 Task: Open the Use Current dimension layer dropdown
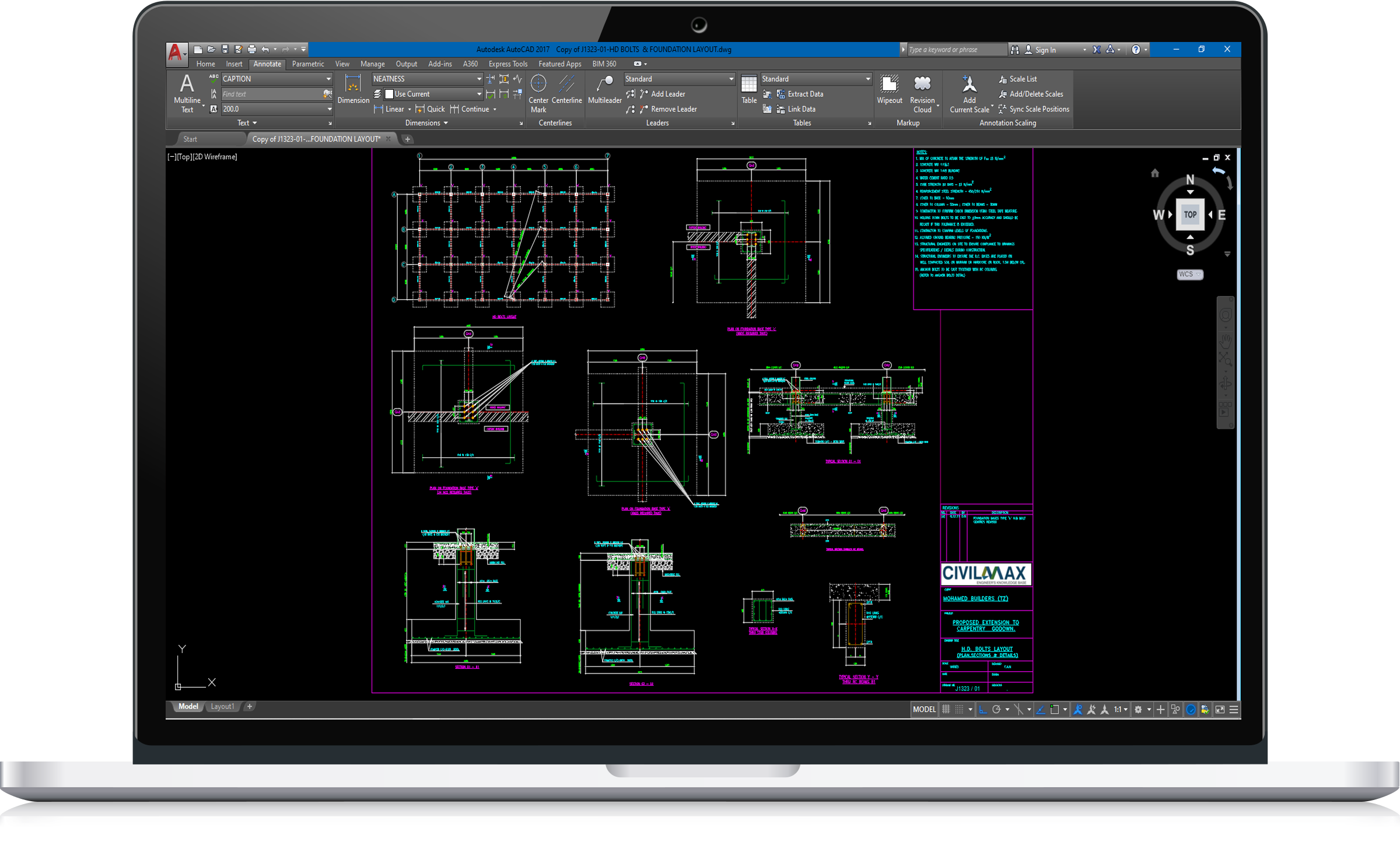coord(433,94)
